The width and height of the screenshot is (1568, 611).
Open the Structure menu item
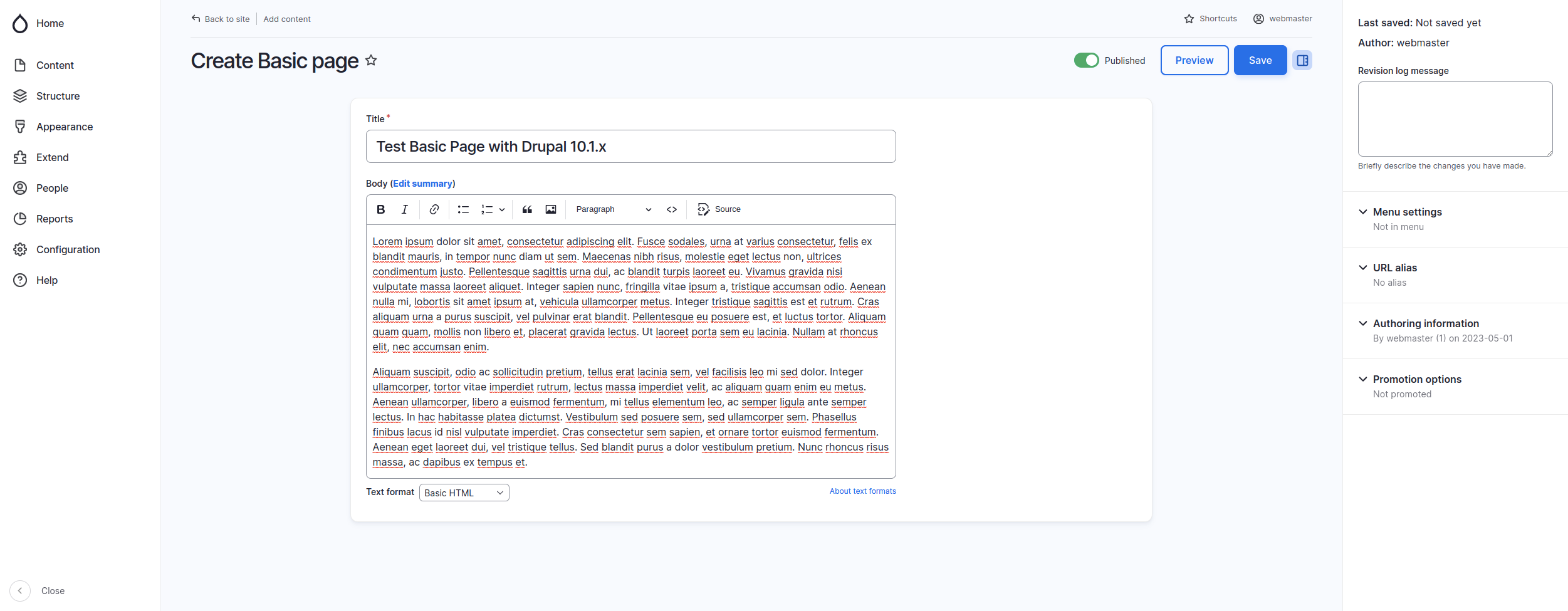(x=58, y=96)
